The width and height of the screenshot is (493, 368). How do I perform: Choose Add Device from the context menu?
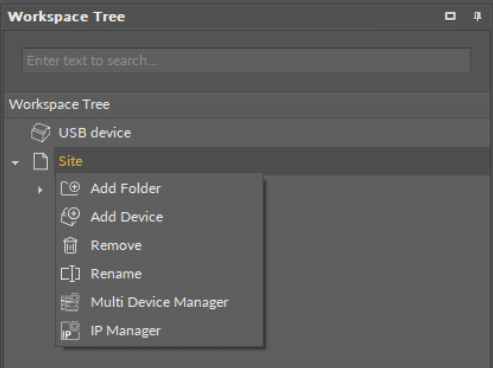pos(159,217)
